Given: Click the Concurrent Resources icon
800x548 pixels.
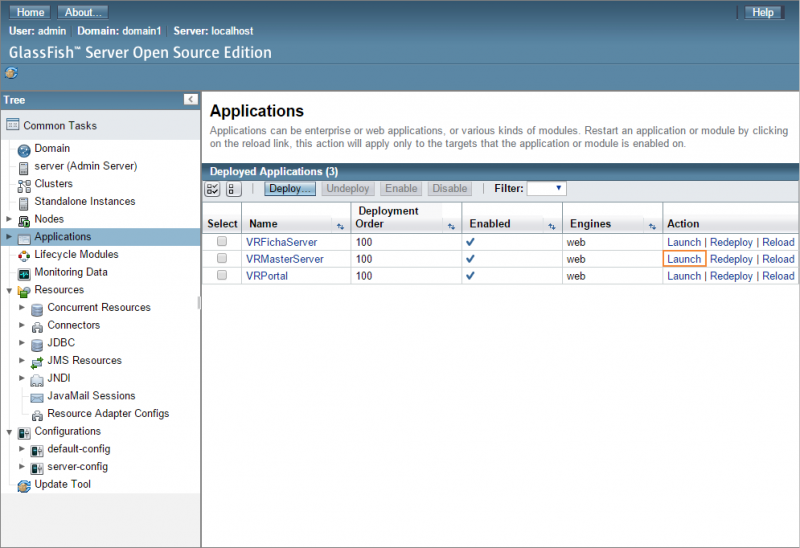Looking at the screenshot, I should click(x=37, y=309).
